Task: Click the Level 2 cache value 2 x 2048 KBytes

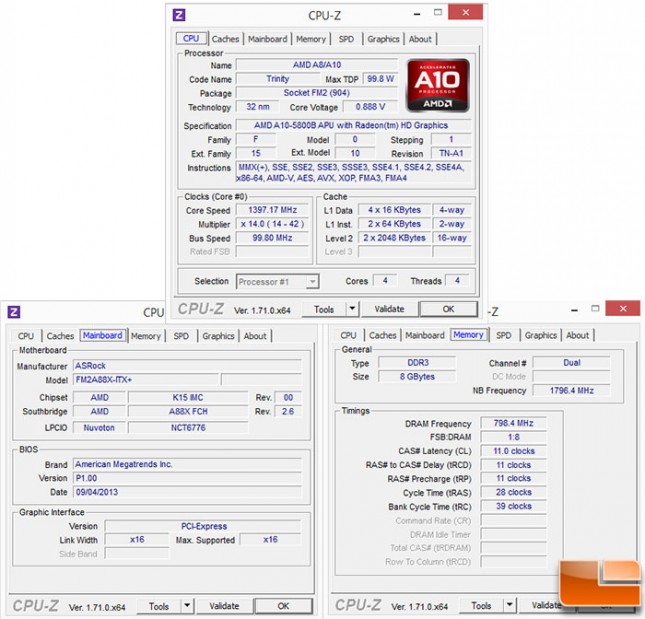Action: point(394,238)
